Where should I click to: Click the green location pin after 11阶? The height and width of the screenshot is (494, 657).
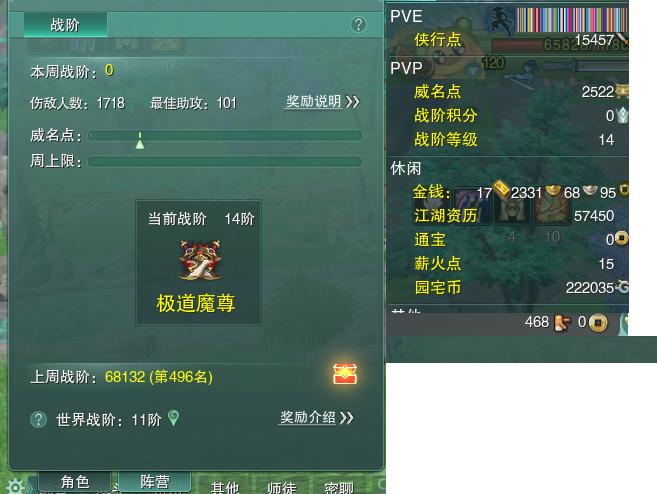[x=173, y=418]
